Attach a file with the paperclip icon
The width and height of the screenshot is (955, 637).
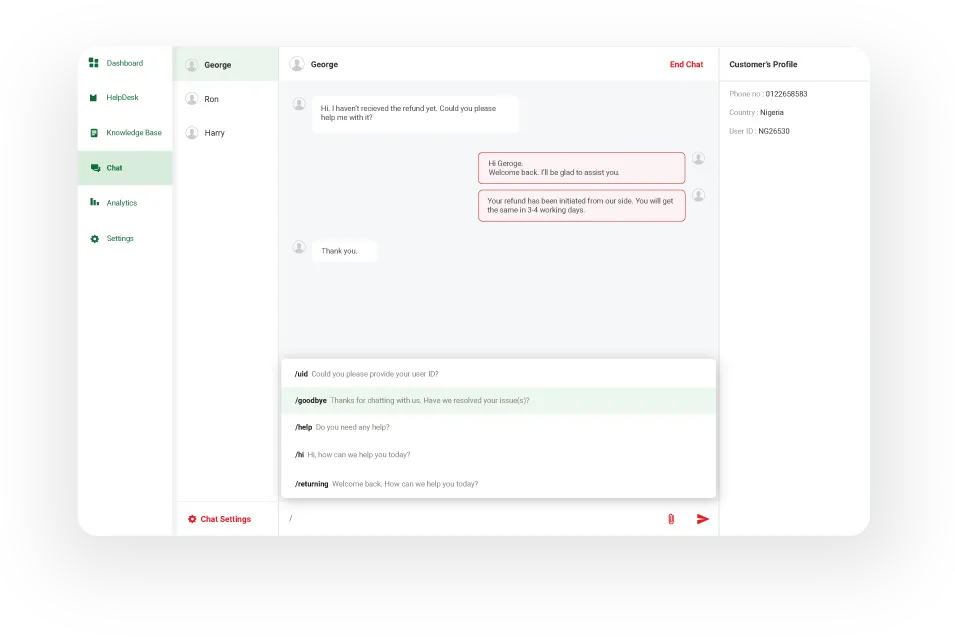669,518
